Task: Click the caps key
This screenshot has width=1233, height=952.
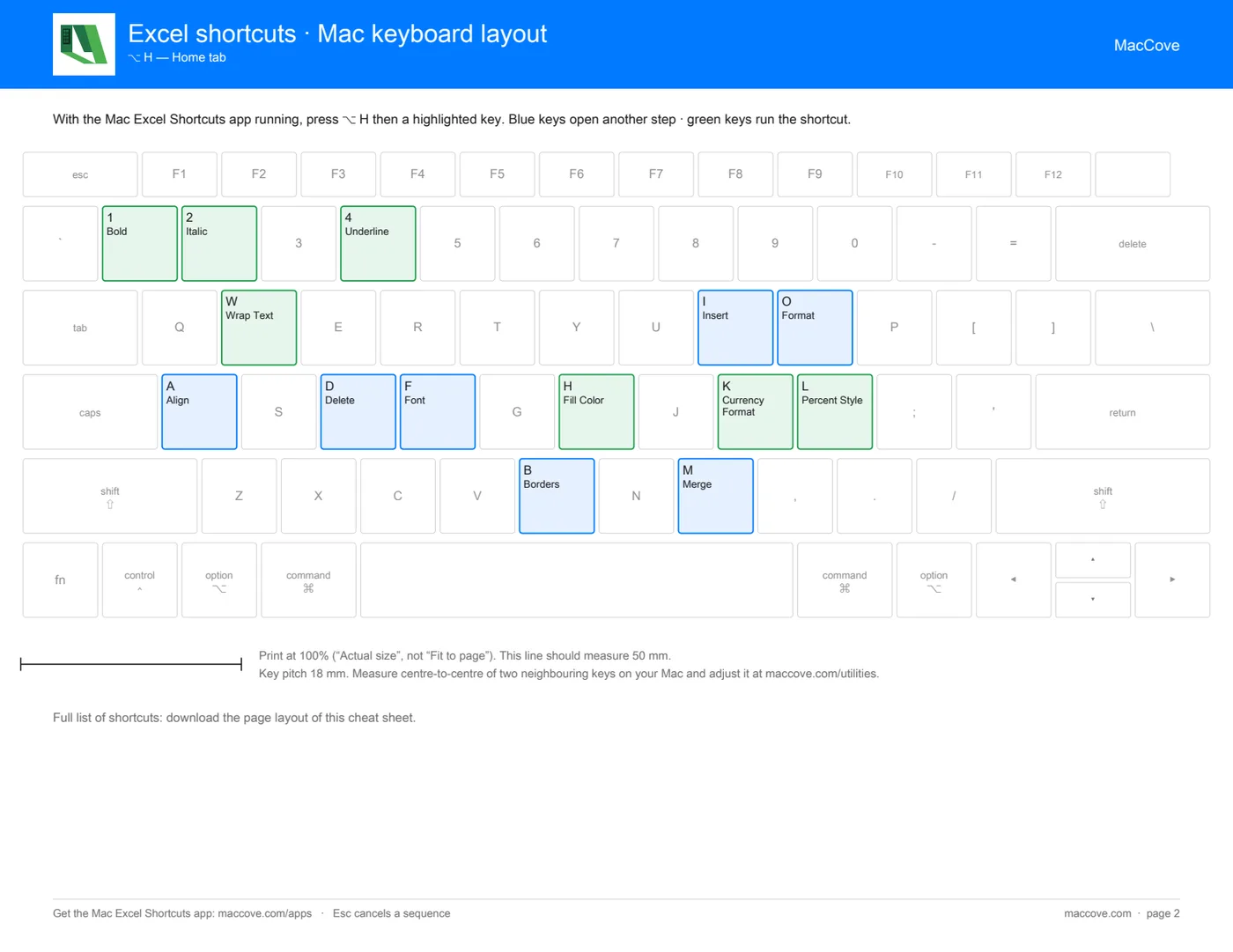Action: tap(90, 412)
